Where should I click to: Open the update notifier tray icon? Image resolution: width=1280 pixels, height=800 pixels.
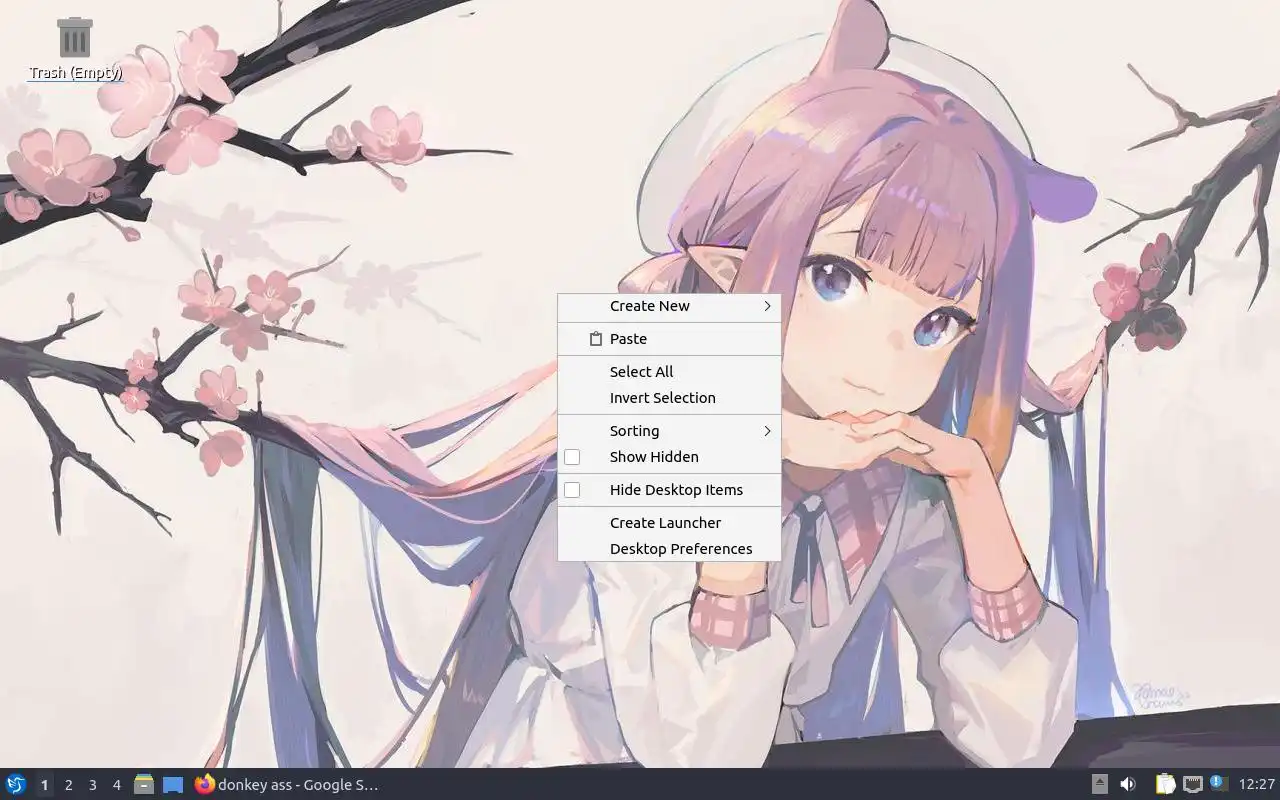pos(1218,783)
